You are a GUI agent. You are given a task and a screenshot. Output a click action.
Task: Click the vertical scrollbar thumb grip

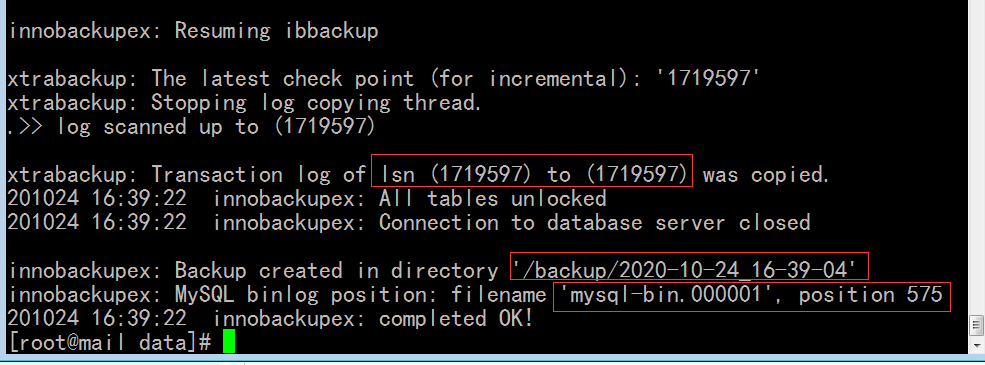(977, 325)
